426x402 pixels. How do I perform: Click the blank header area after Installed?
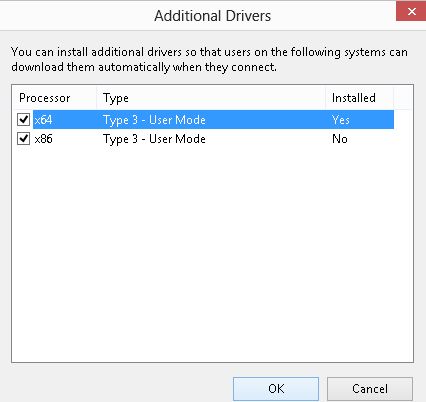point(403,98)
